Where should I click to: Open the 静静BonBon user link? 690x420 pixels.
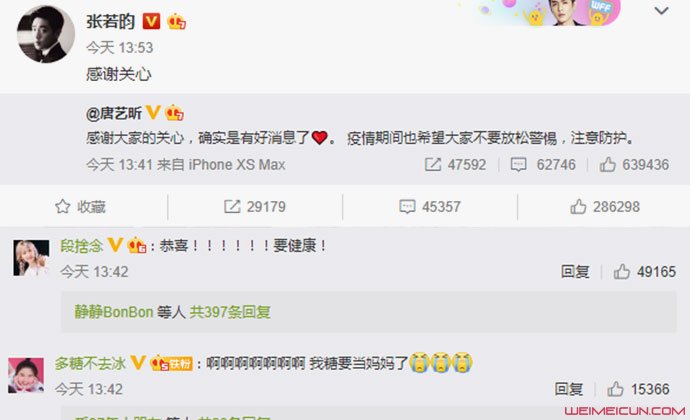click(114, 312)
